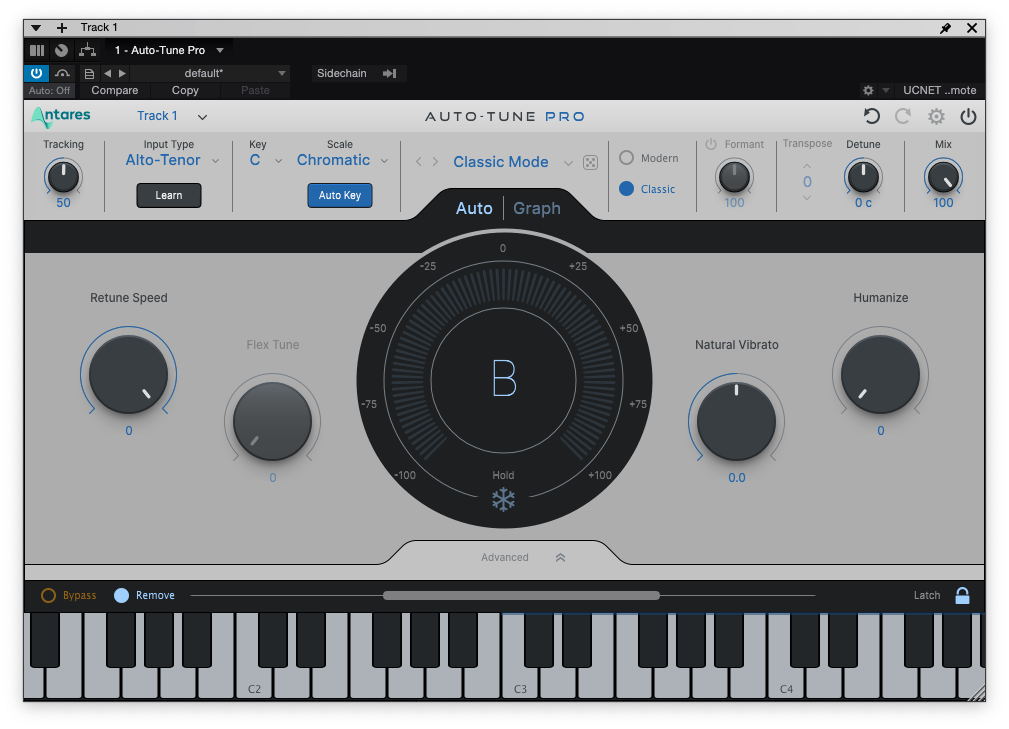Open the Classic Mode preset dropdown
1009x729 pixels.
coord(568,163)
